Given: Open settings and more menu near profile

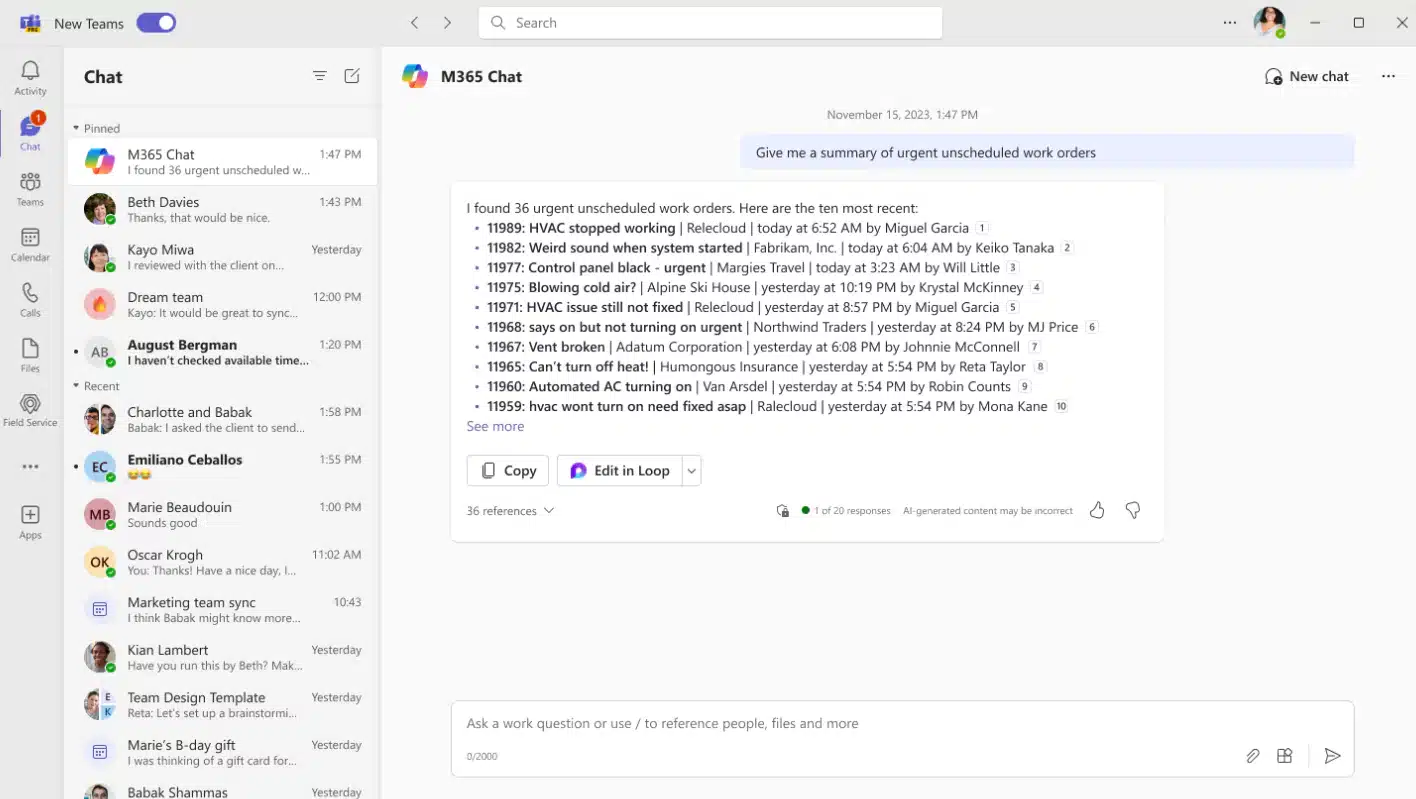Looking at the screenshot, I should tap(1230, 22).
